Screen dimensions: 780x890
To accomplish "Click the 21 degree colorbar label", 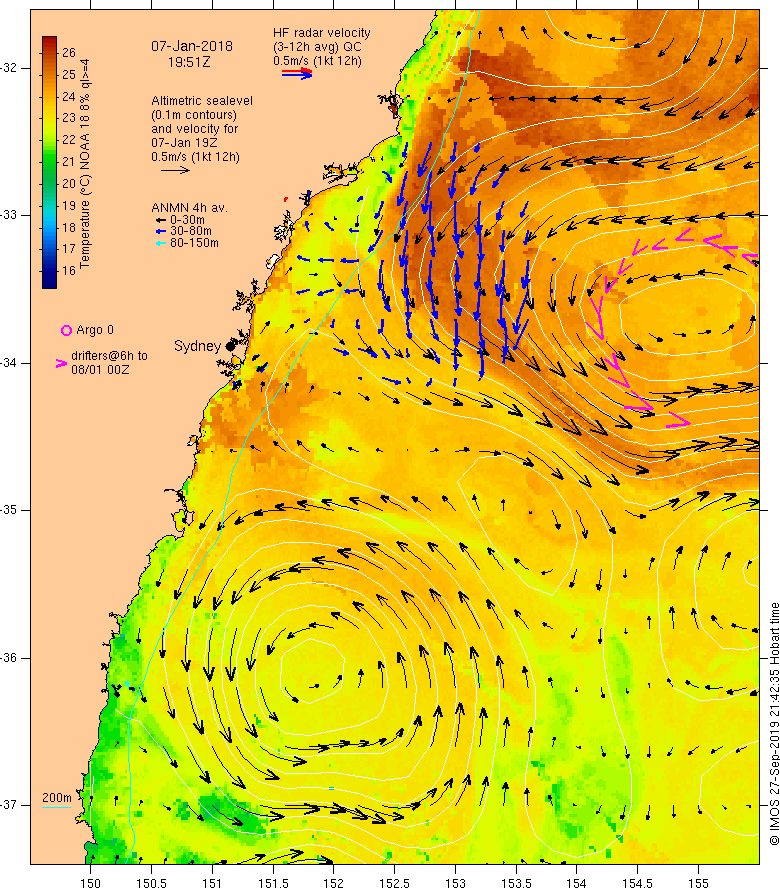I will coord(69,162).
